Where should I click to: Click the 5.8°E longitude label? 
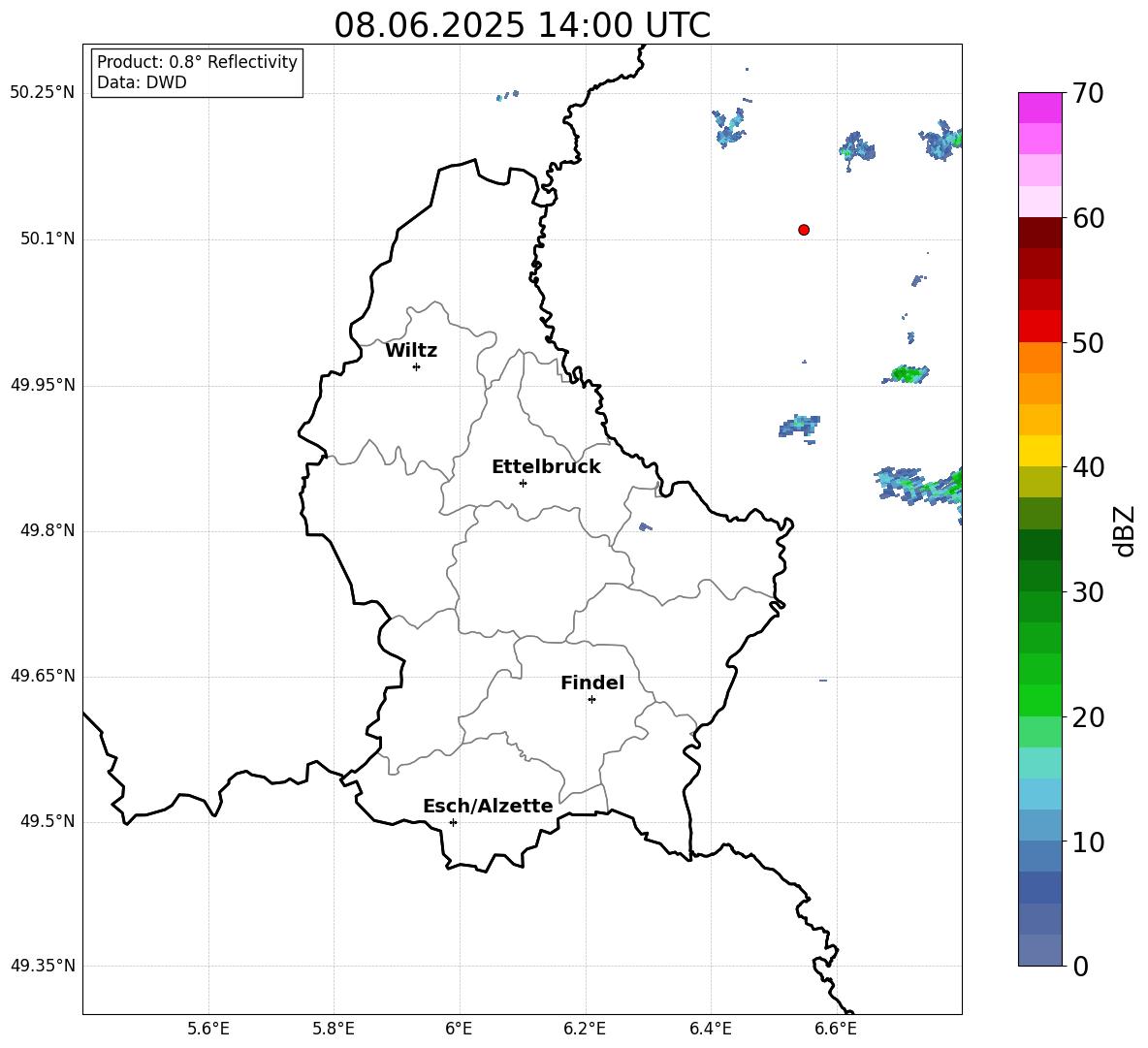pyautogui.click(x=334, y=1029)
